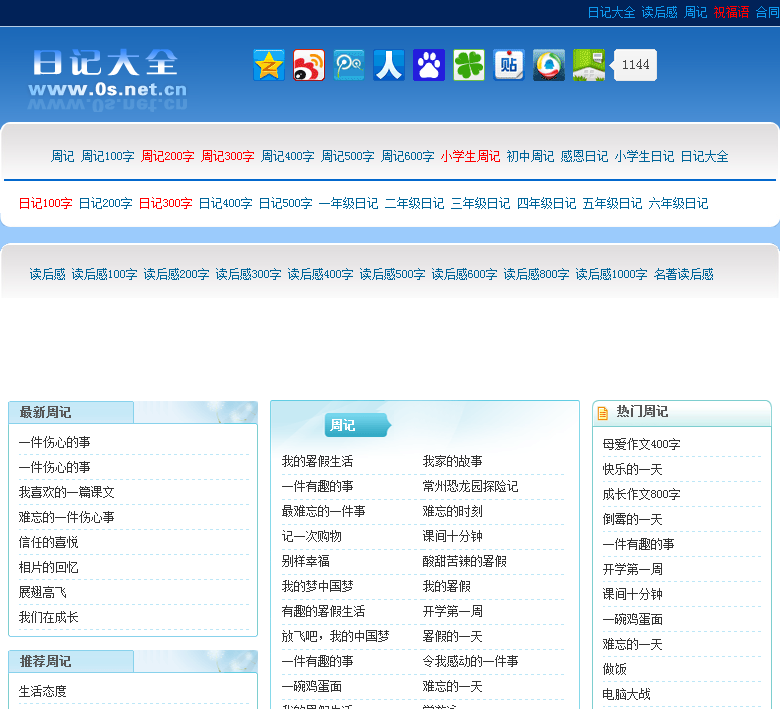Share to Baidu paw icon
Screen dimensions: 780x709
[x=429, y=65]
